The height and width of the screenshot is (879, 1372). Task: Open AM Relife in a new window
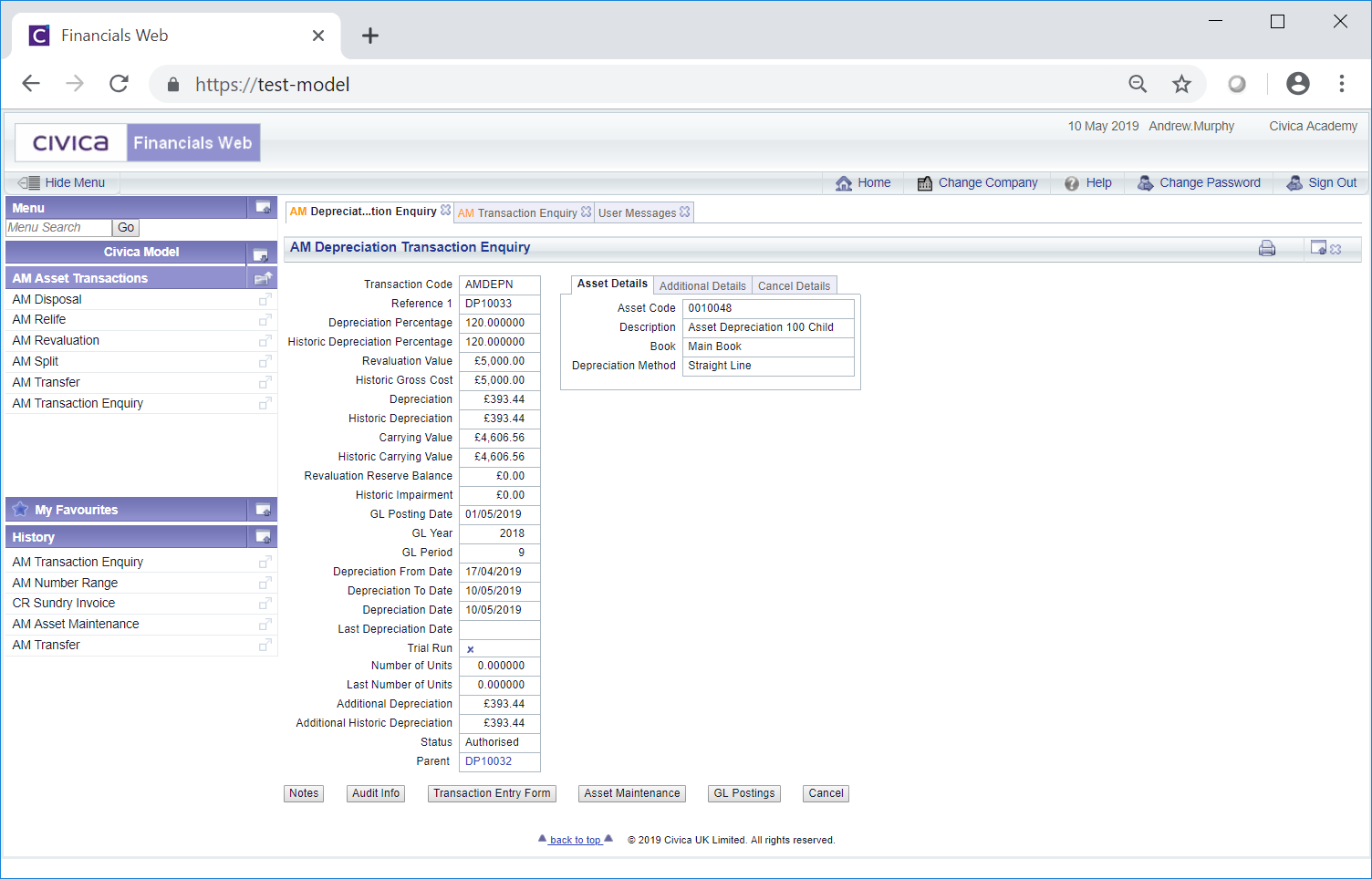[265, 320]
